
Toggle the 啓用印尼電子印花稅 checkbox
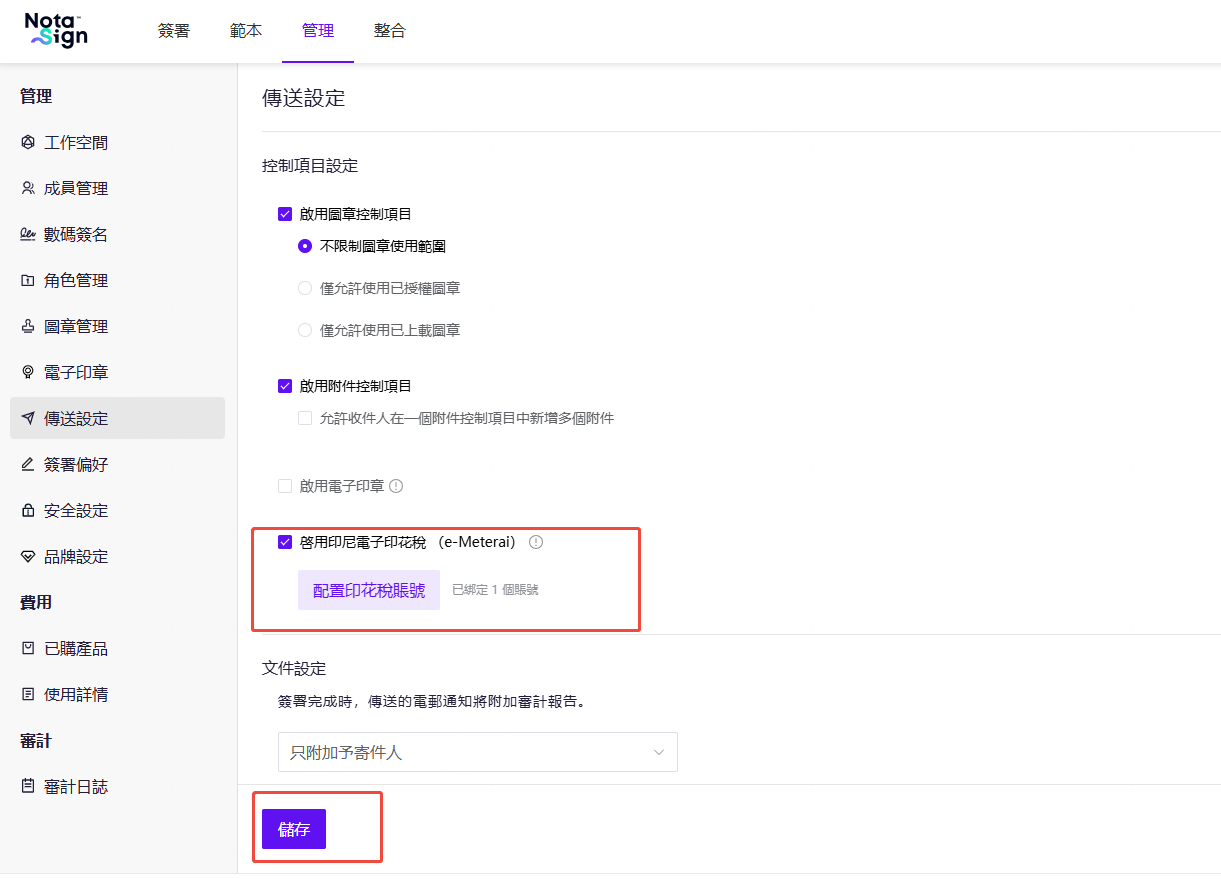coord(285,542)
